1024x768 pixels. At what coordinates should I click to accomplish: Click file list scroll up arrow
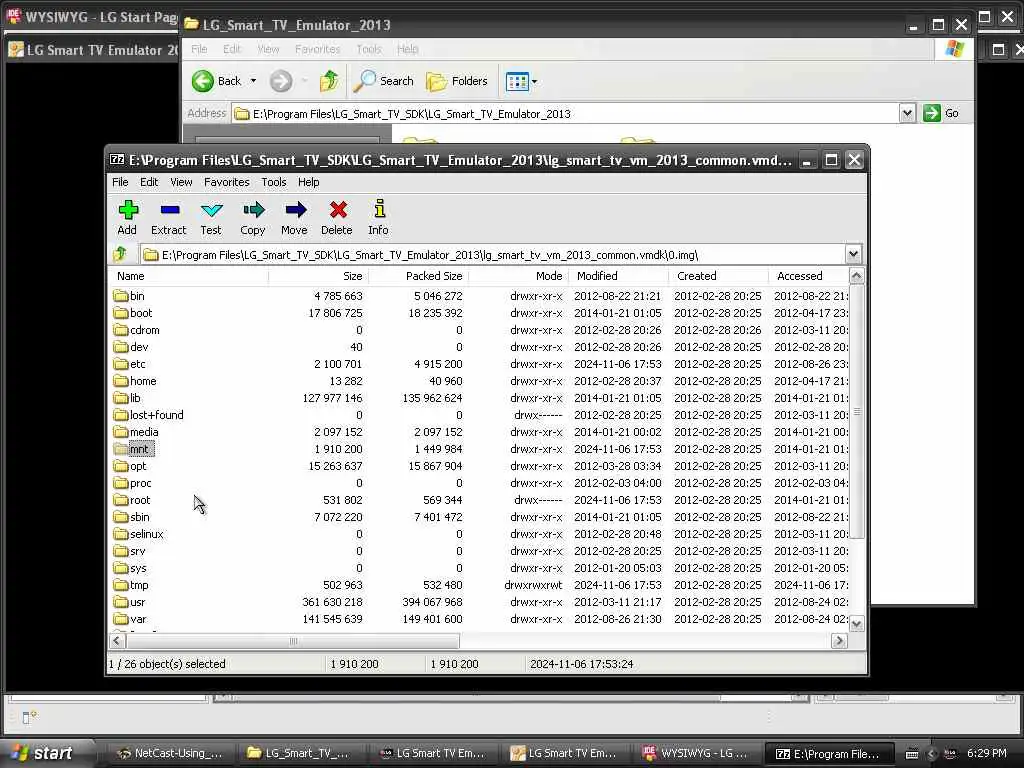[856, 276]
